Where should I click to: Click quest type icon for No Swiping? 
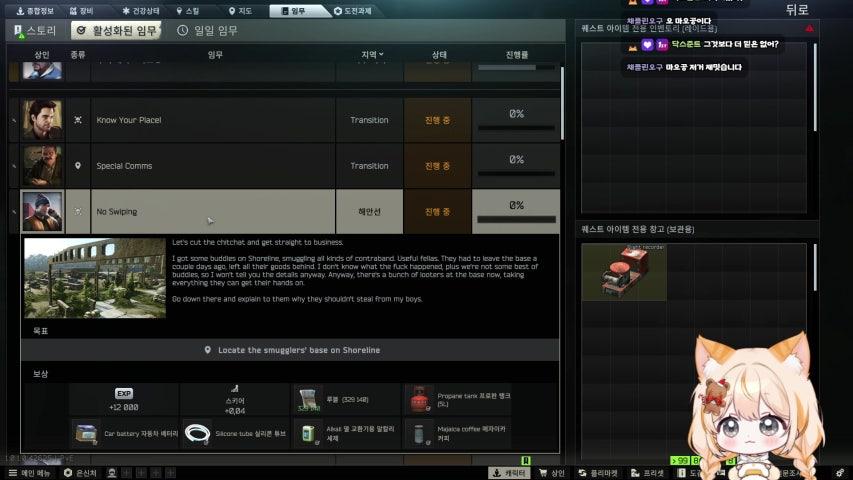[78, 211]
